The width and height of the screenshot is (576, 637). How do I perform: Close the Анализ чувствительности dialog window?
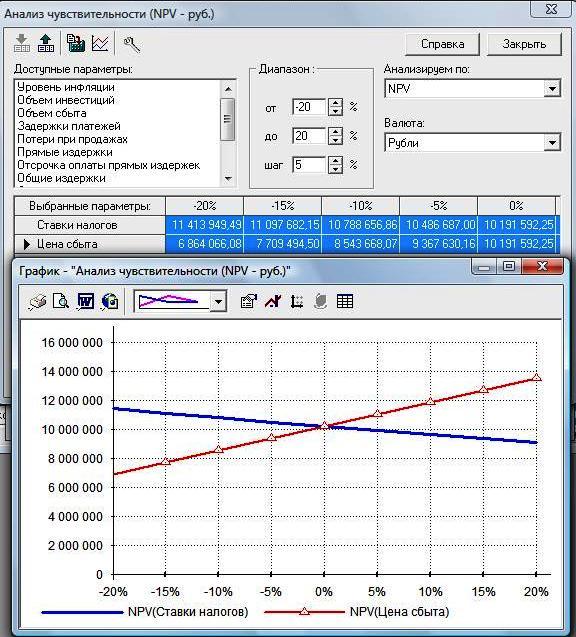551,9
